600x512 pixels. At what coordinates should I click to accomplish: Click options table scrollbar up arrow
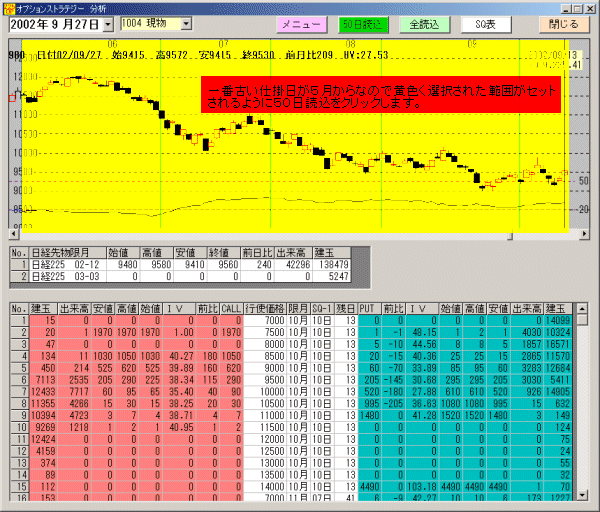click(582, 308)
